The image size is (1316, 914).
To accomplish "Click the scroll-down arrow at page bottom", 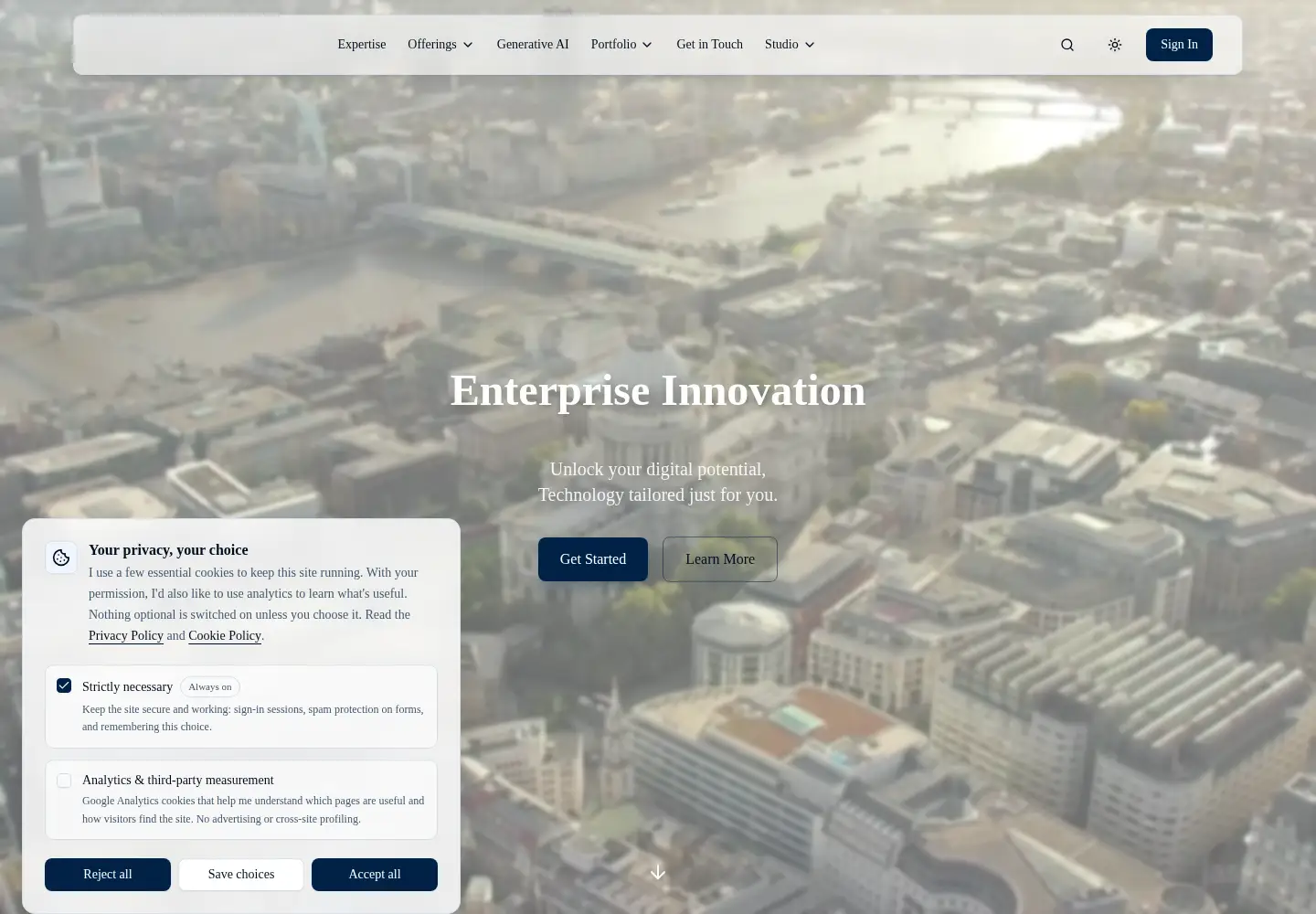I will 658,872.
